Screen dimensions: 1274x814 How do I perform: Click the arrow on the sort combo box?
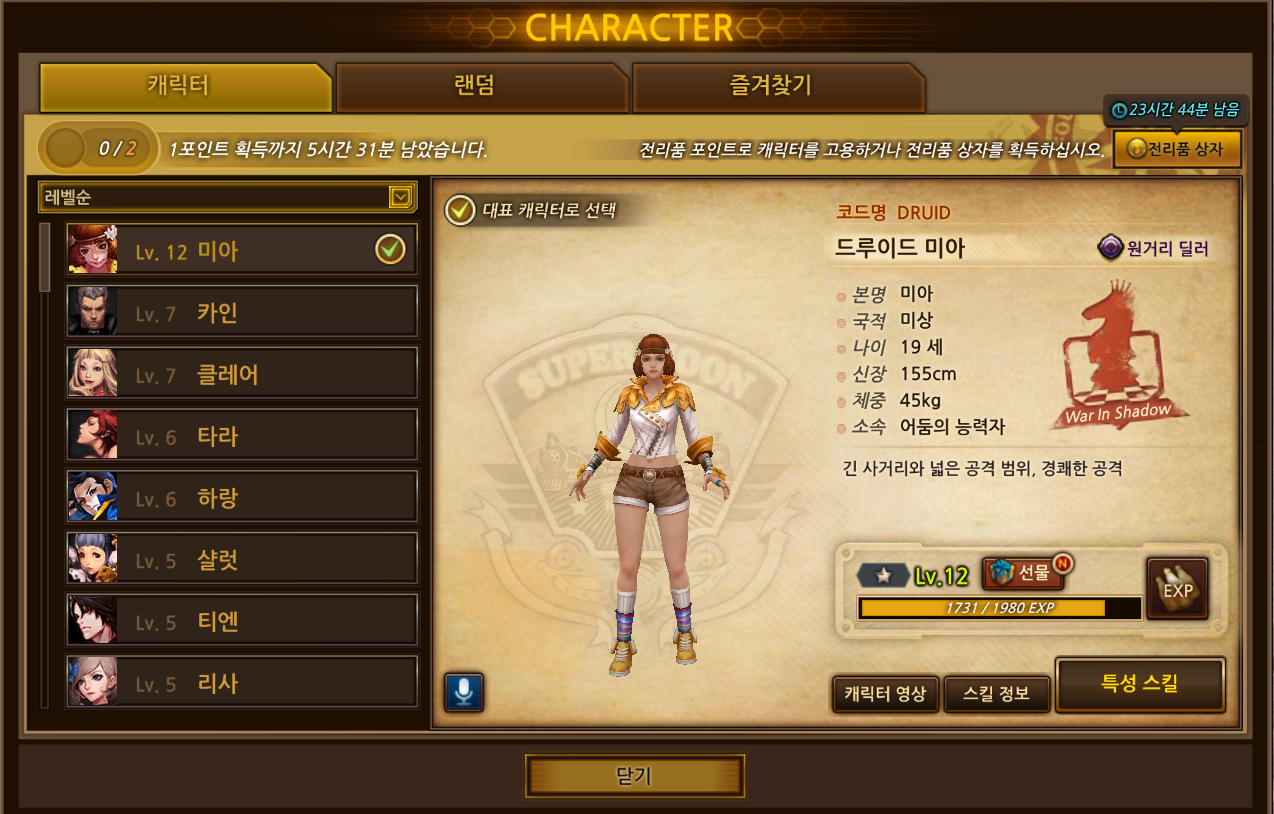click(401, 197)
